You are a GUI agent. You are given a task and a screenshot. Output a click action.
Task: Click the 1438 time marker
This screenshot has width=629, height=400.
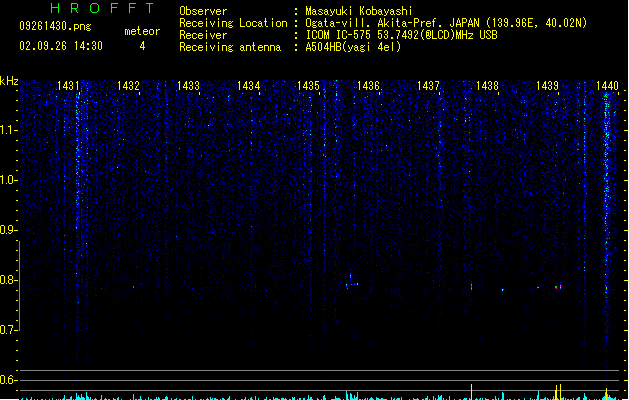tap(487, 86)
